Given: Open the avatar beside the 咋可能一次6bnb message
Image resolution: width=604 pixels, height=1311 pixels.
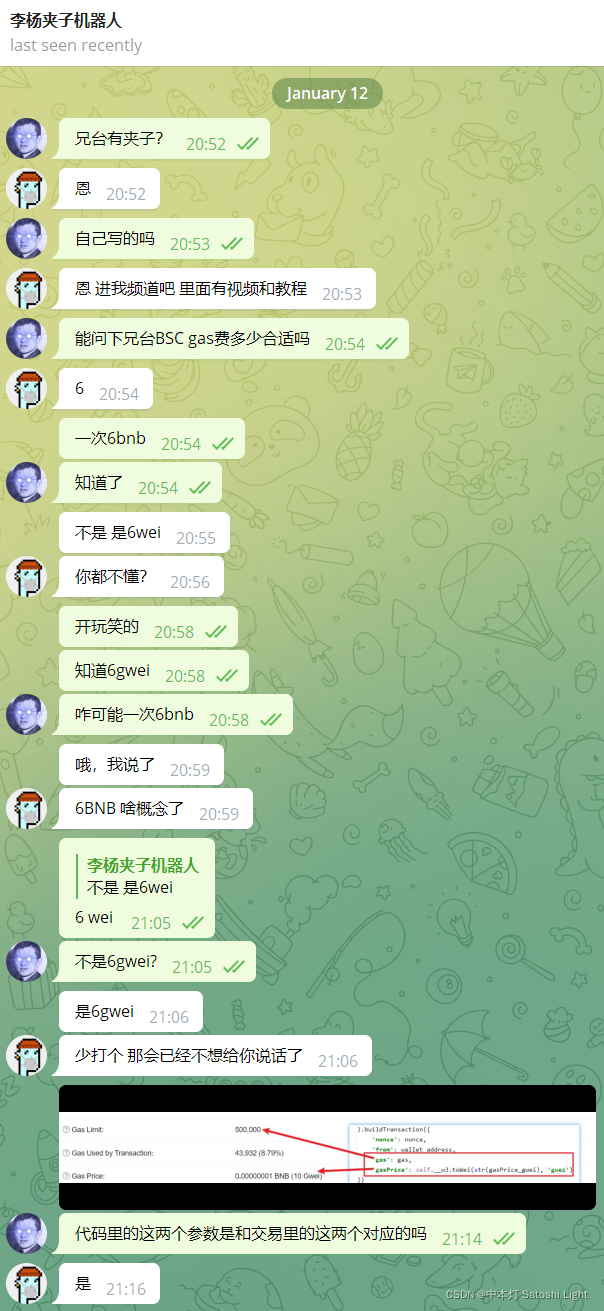Looking at the screenshot, I should [x=27, y=714].
